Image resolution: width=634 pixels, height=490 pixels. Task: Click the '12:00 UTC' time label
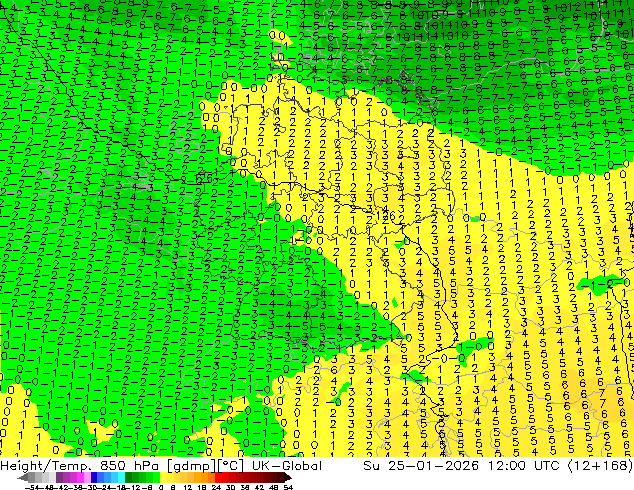[x=526, y=466]
